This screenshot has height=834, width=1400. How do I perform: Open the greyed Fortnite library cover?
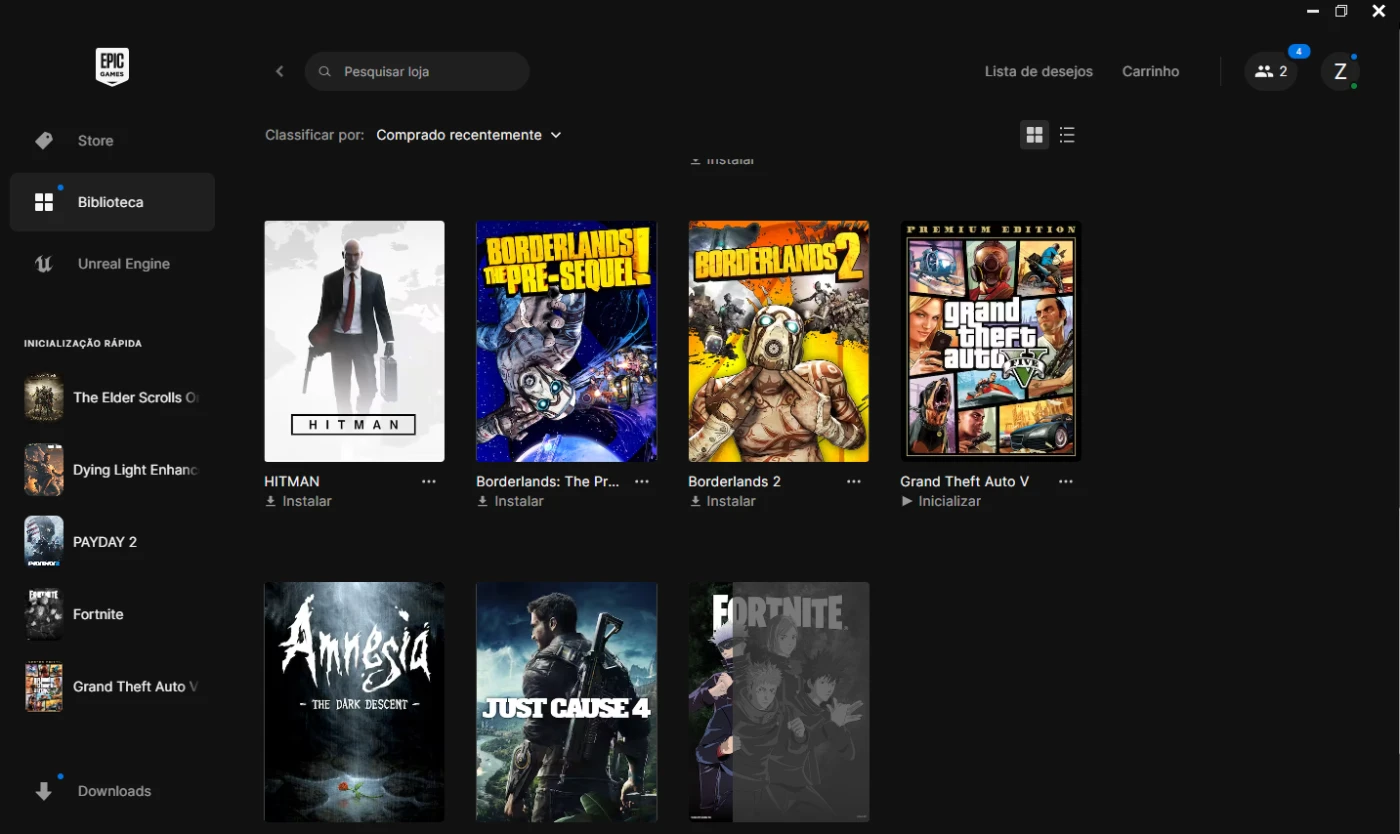coord(778,702)
